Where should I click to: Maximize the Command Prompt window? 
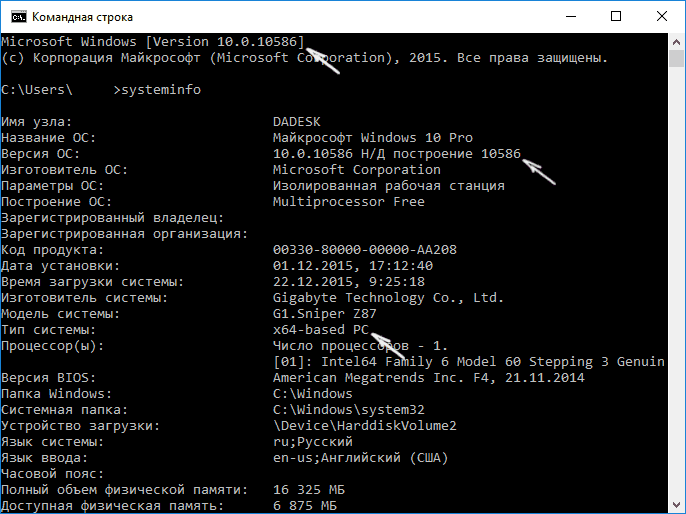tap(616, 17)
